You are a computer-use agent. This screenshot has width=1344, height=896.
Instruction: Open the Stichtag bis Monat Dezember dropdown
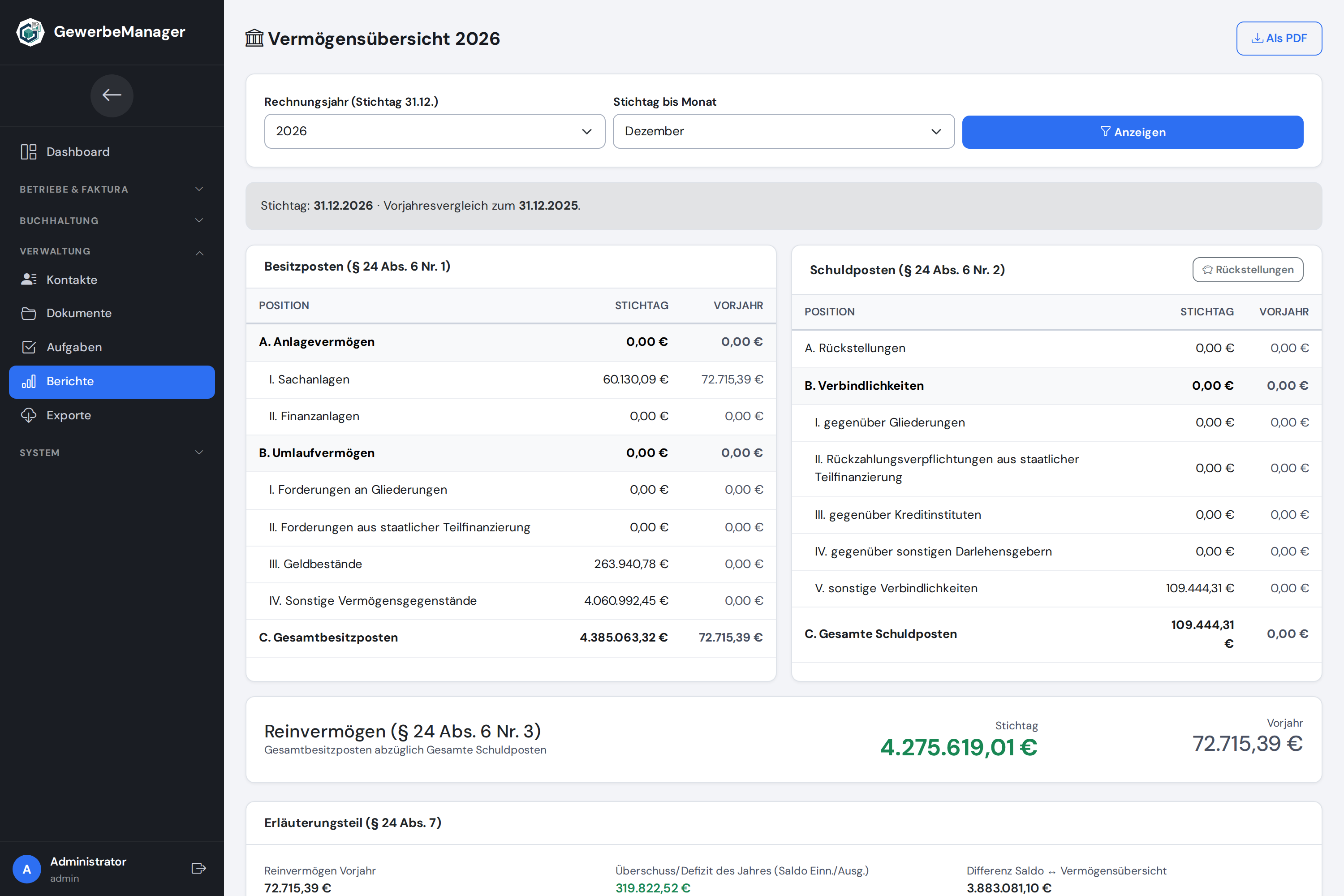point(784,131)
